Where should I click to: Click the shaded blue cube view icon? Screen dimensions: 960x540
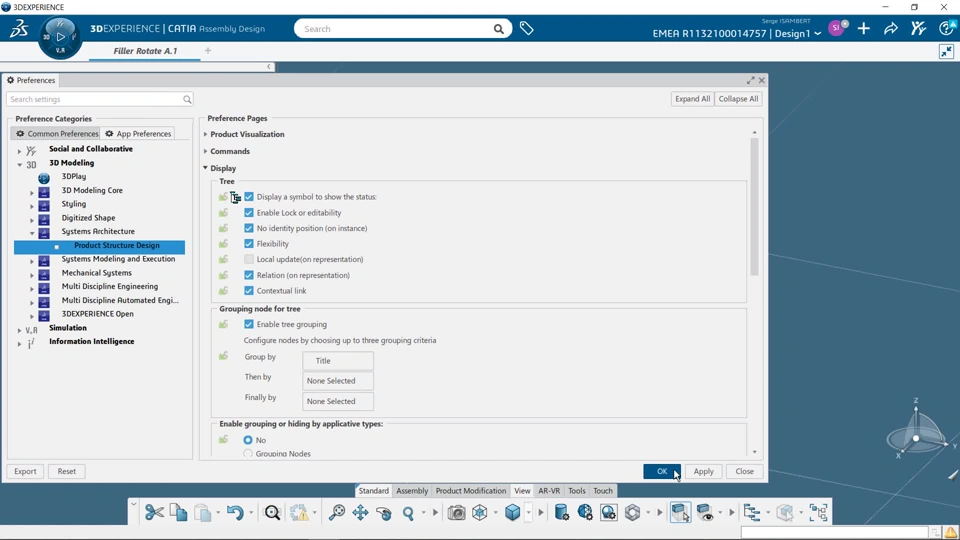pyautogui.click(x=512, y=512)
